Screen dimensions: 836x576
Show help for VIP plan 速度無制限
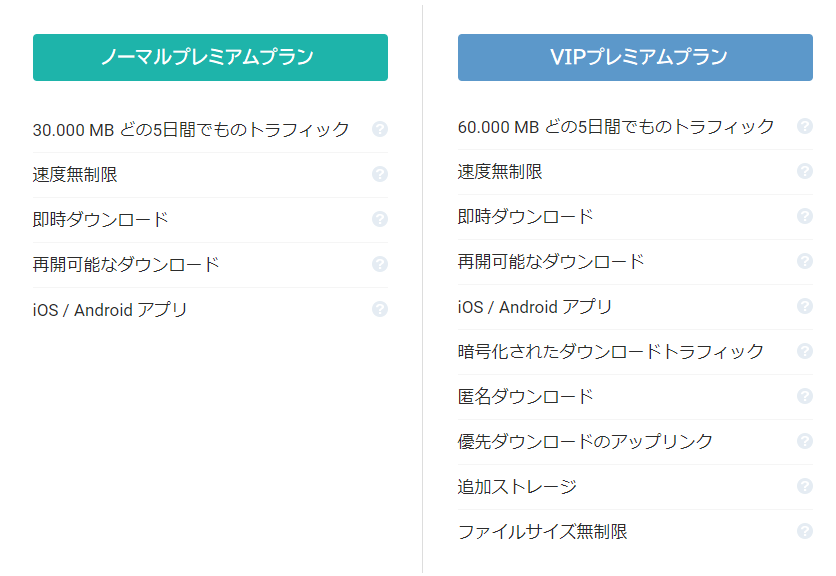(x=805, y=171)
